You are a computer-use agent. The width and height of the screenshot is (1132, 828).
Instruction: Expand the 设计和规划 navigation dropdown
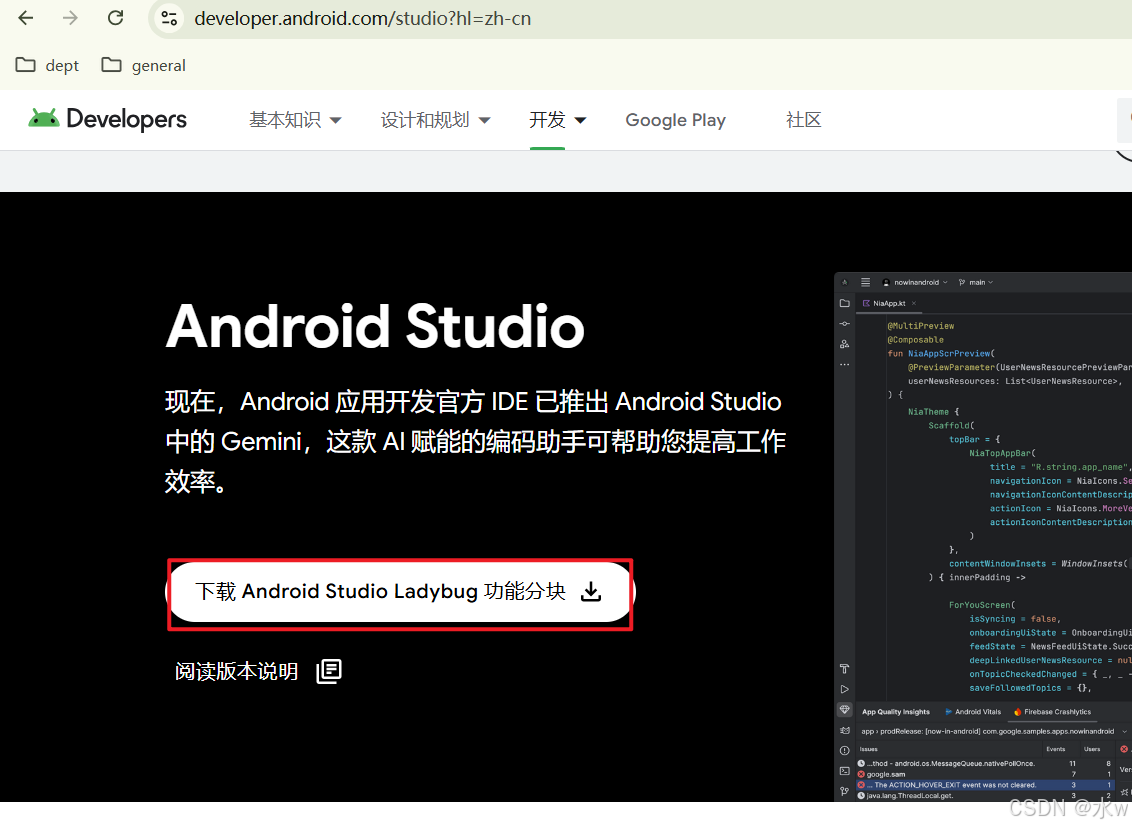tap(435, 120)
